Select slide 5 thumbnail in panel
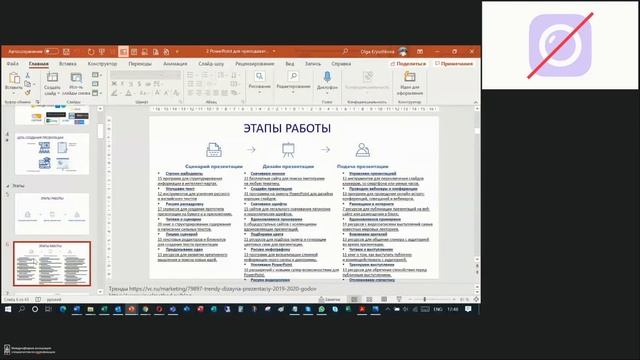Viewport: 640px width, 360px height. coord(52,213)
